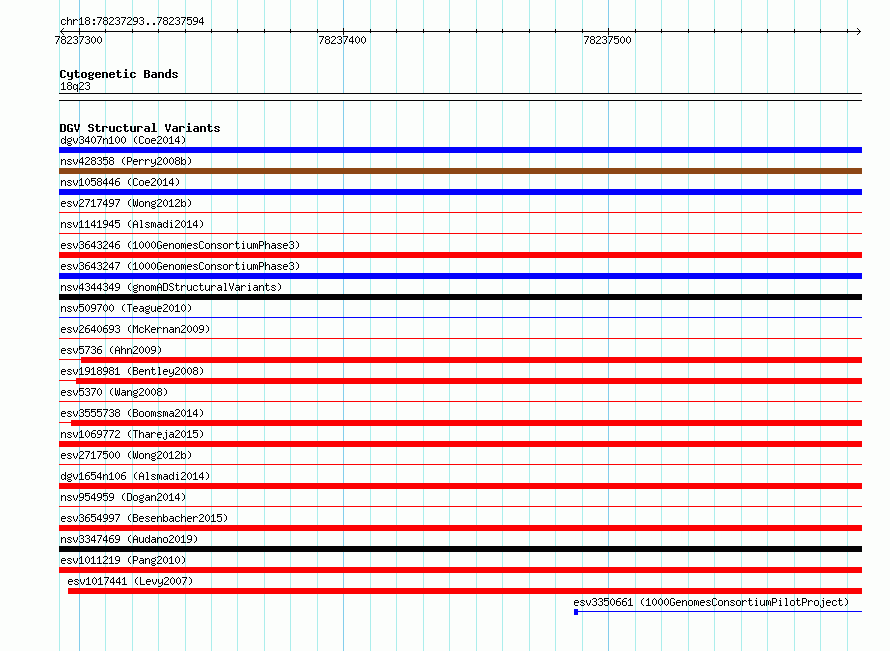The height and width of the screenshot is (651, 890).
Task: Open the nsv954959 (Dogan2014) label
Action: [123, 497]
